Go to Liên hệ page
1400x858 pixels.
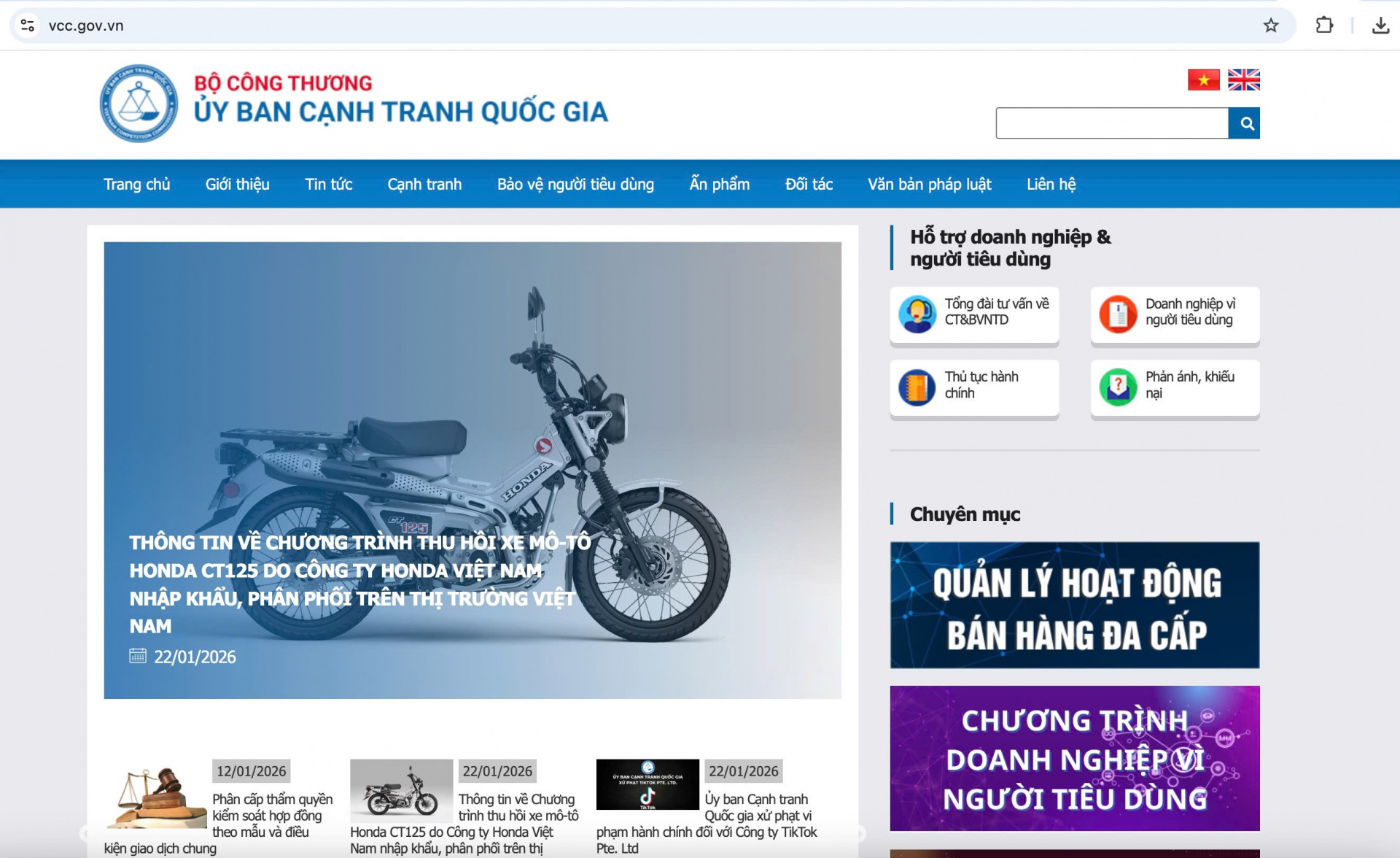[1051, 184]
